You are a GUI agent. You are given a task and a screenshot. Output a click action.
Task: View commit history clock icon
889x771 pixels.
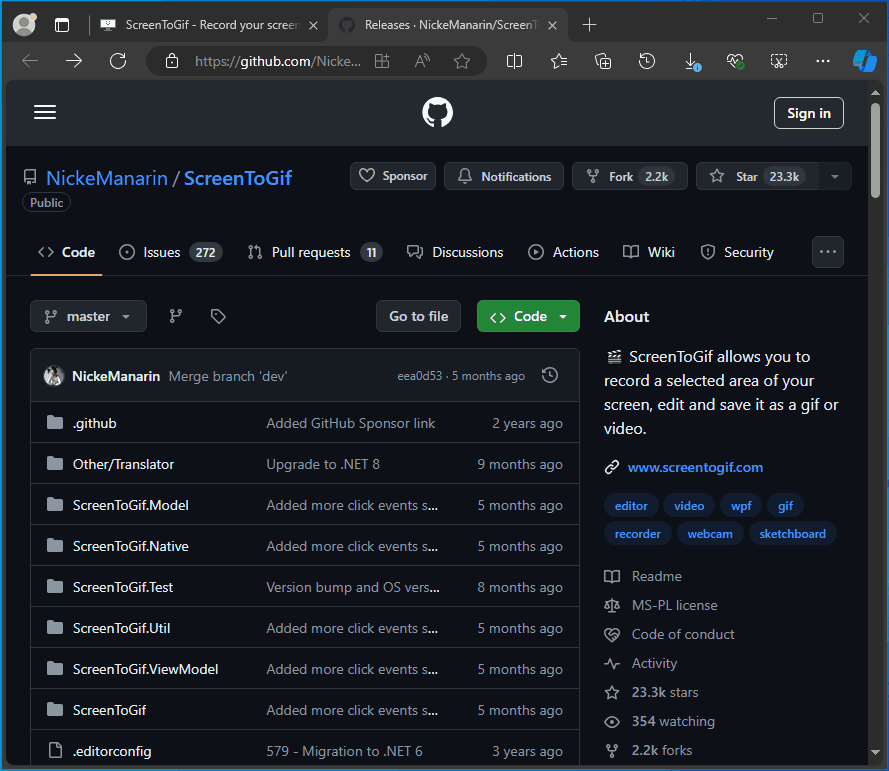(550, 375)
